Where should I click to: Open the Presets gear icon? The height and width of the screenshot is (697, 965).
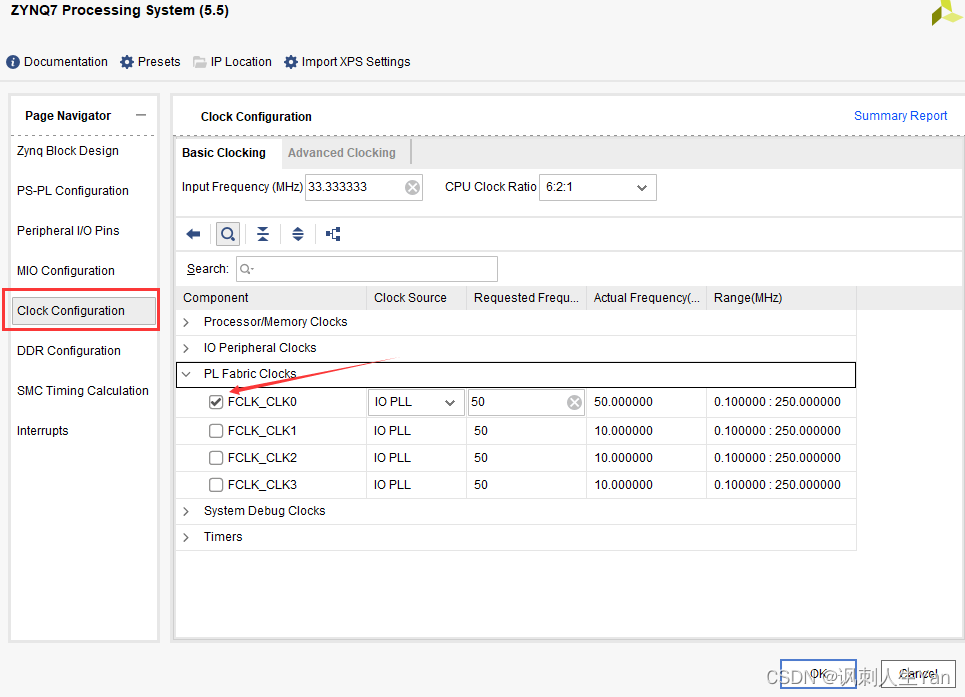click(x=127, y=62)
